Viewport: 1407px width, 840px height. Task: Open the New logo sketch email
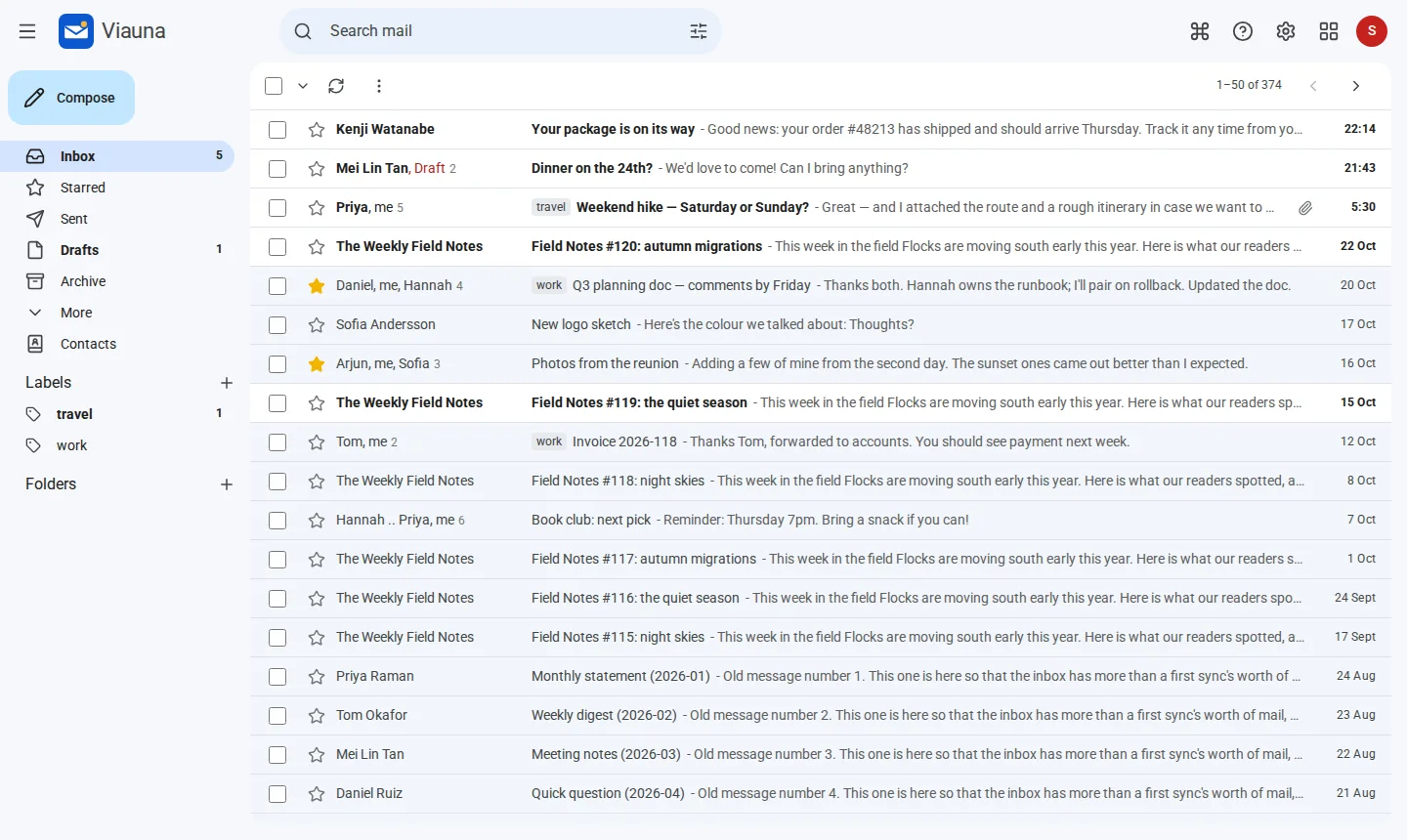[x=821, y=324]
